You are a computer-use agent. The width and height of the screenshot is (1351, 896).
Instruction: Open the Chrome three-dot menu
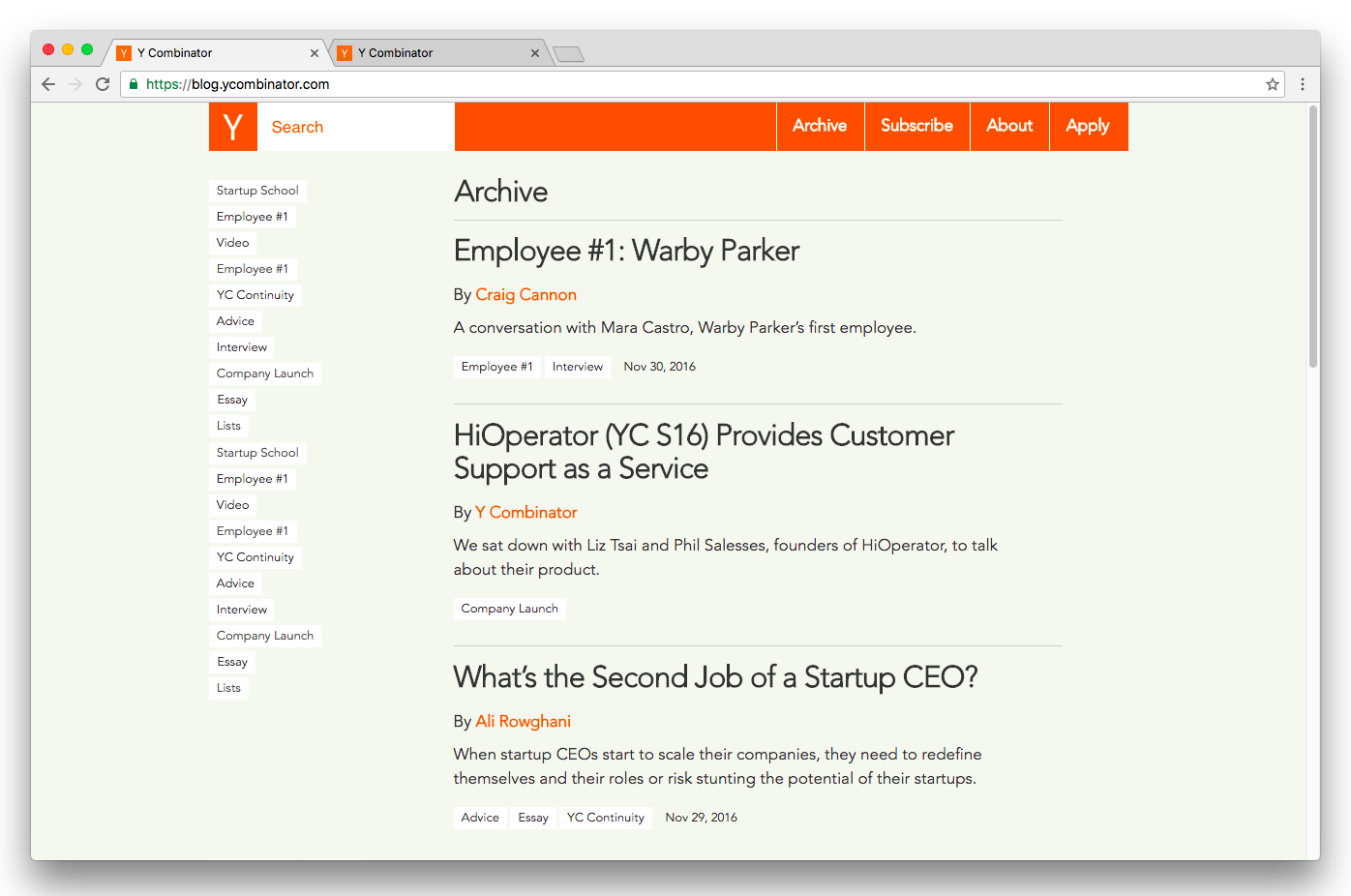1303,84
